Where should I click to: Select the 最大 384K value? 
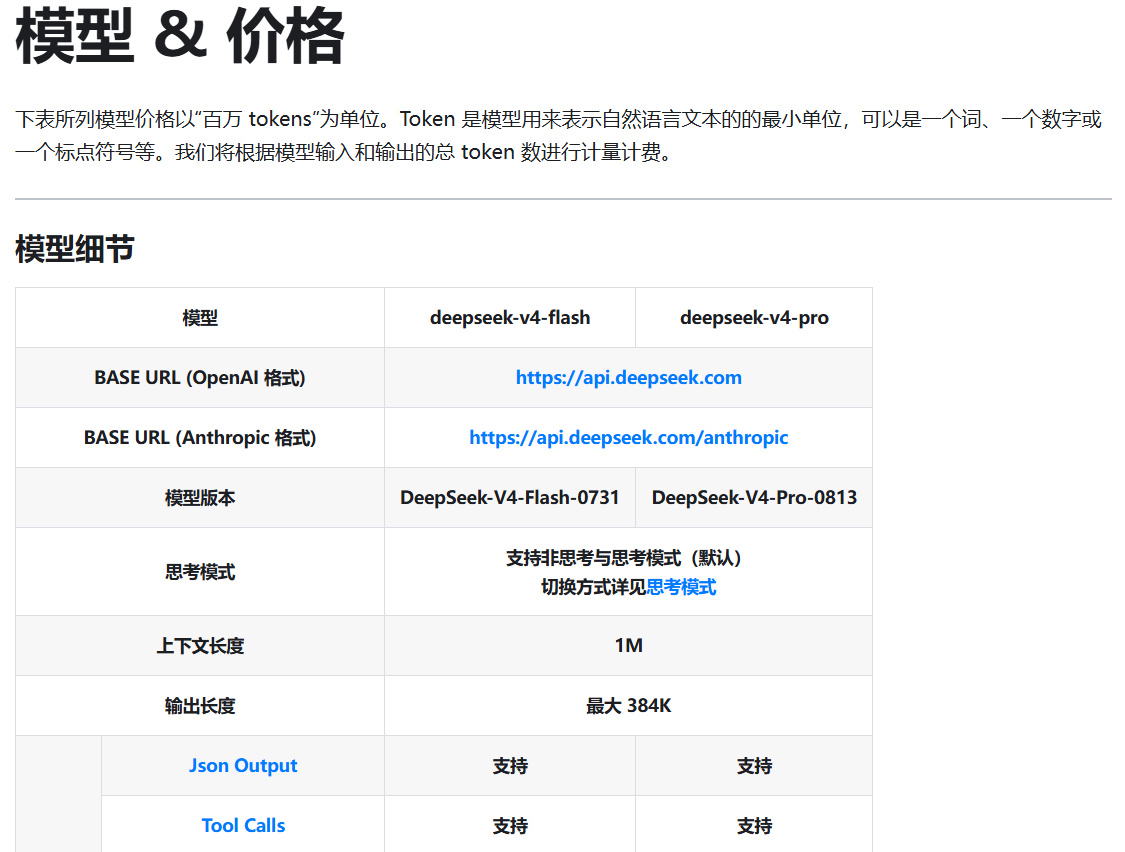click(629, 706)
